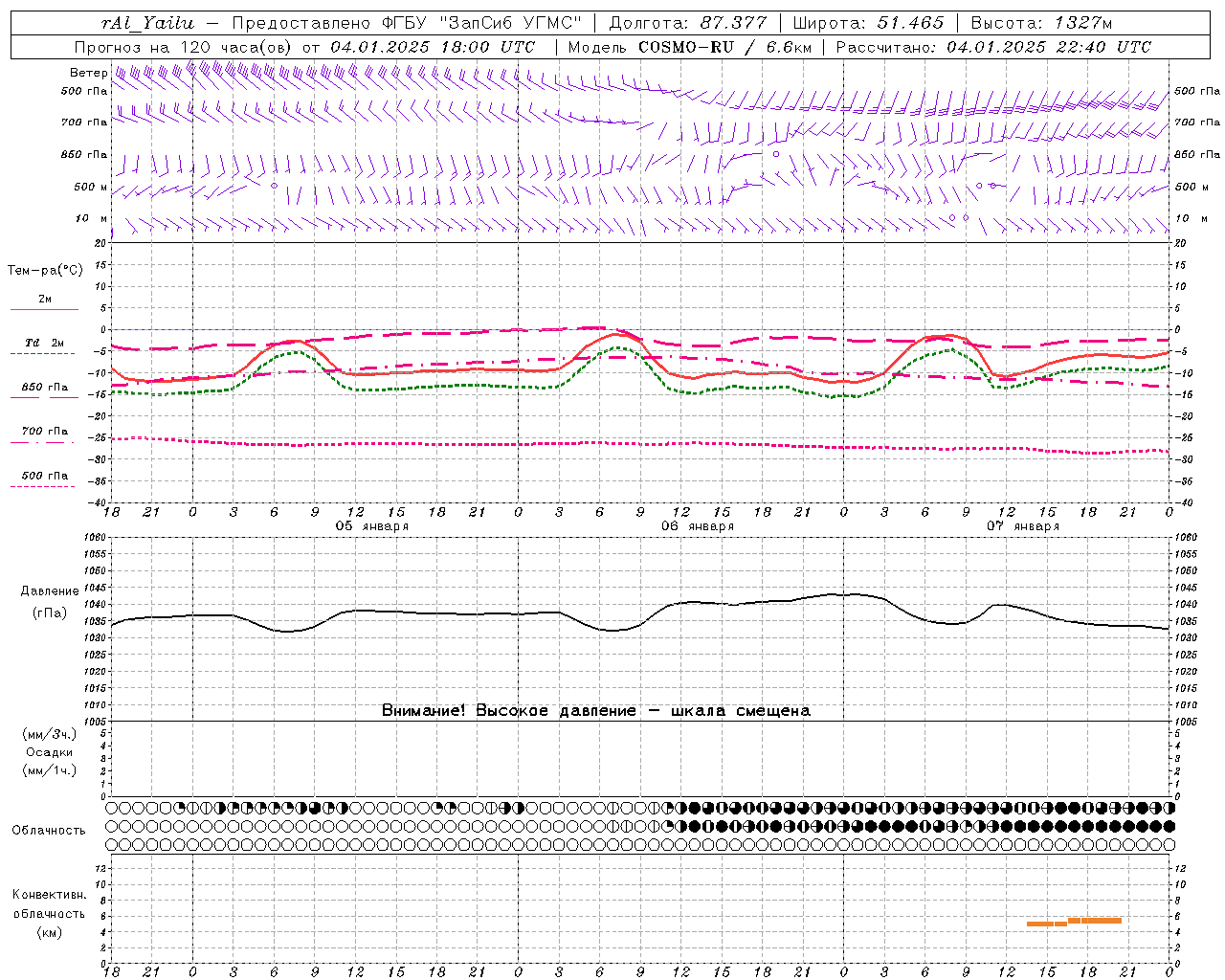Screen dimensions: 1225x980
Task: Click the "Td 2м" dew point legend entry
Action: tap(45, 343)
